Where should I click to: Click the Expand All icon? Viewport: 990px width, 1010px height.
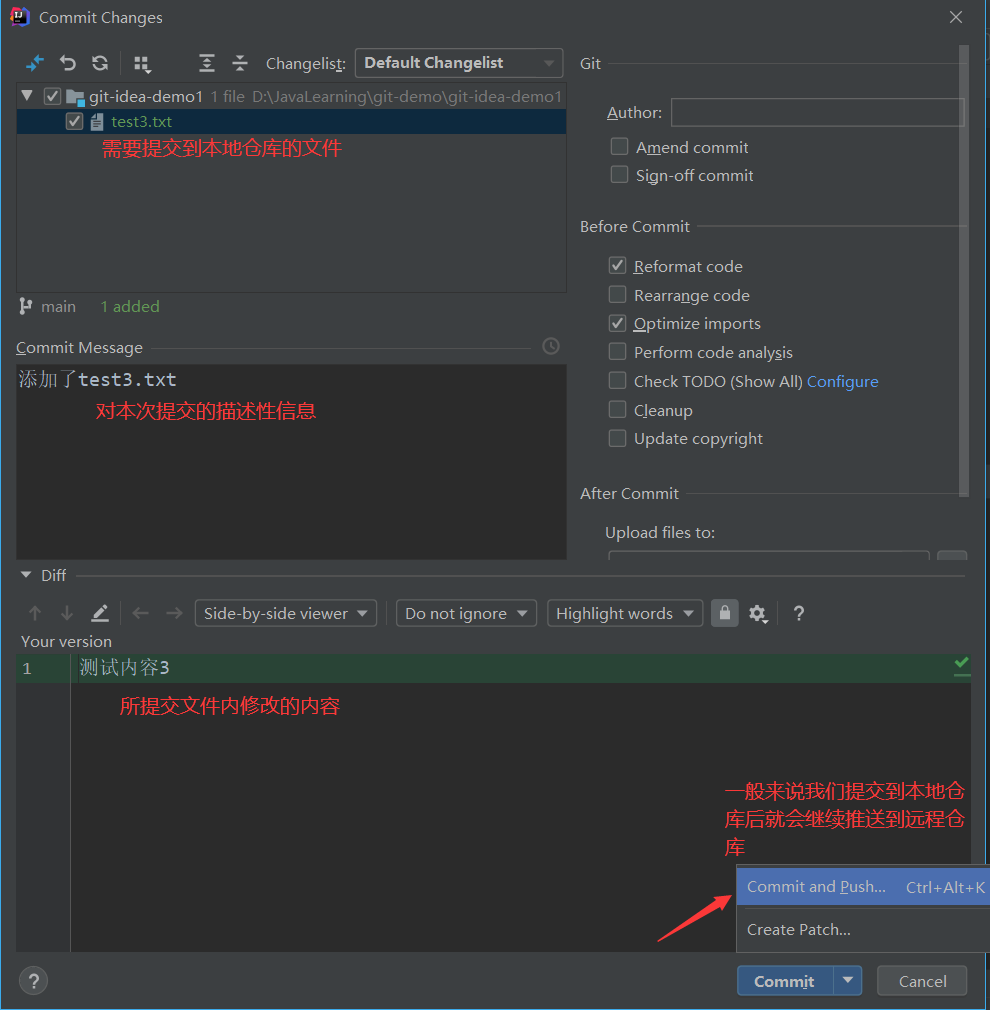click(x=207, y=63)
